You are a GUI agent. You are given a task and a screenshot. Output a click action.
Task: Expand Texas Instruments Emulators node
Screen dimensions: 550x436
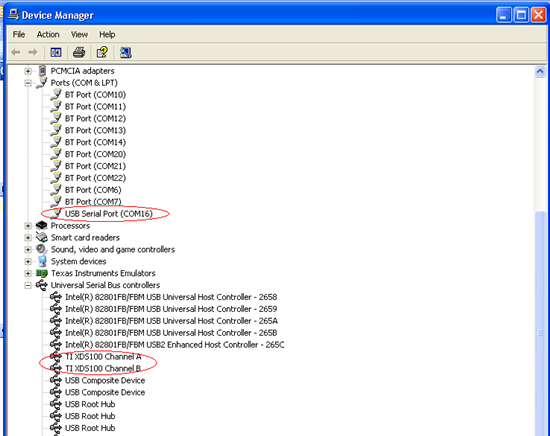pyautogui.click(x=28, y=274)
